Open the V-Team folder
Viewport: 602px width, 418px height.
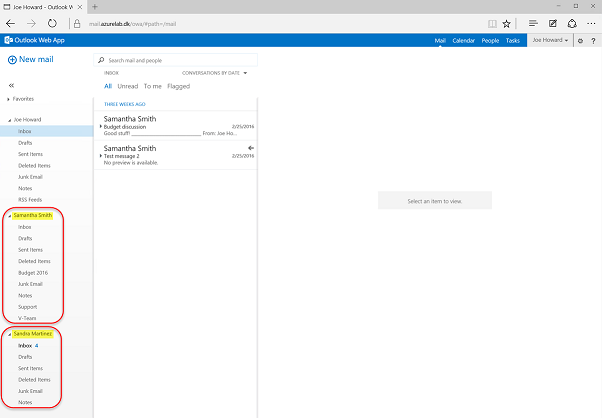[27, 318]
